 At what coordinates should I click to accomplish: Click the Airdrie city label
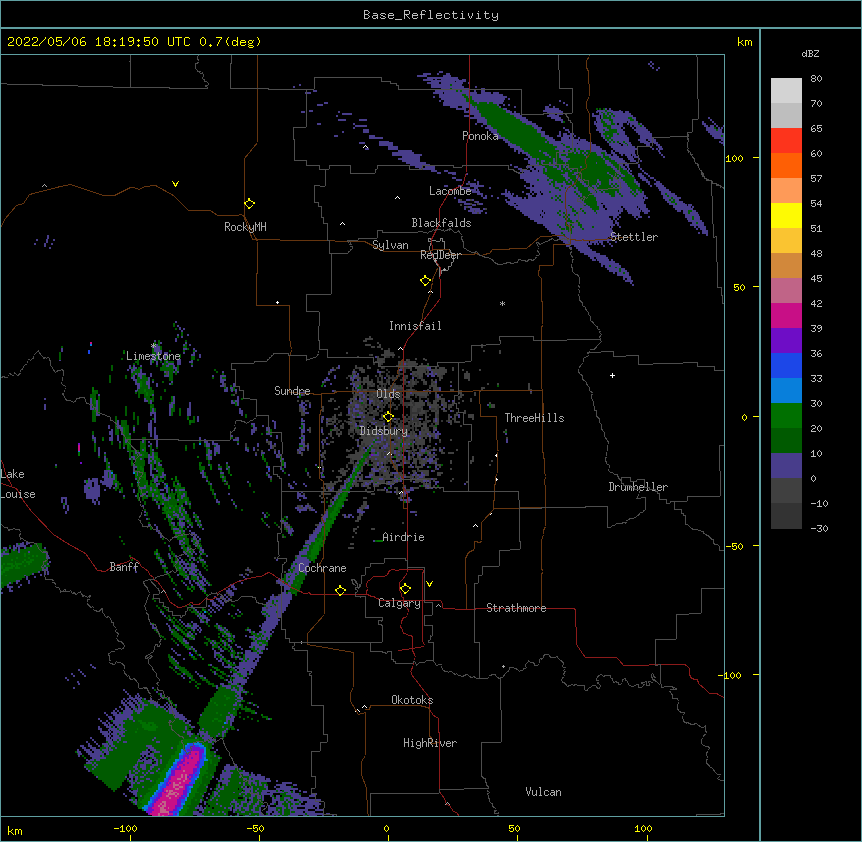coord(404,537)
